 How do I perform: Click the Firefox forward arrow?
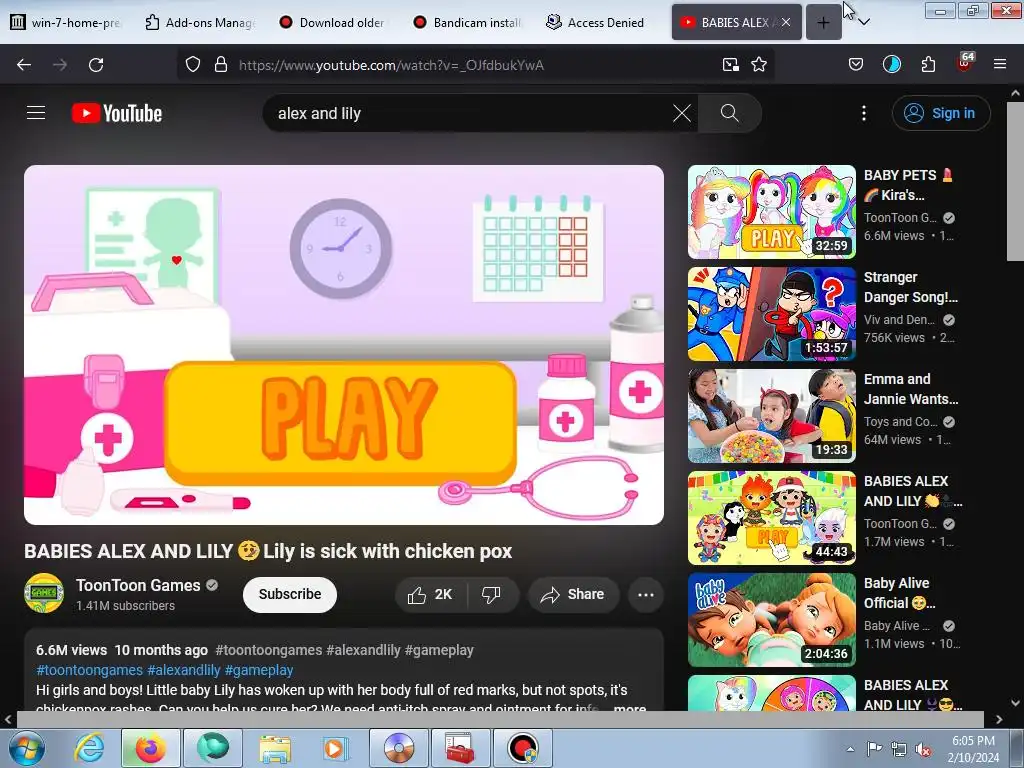click(60, 65)
